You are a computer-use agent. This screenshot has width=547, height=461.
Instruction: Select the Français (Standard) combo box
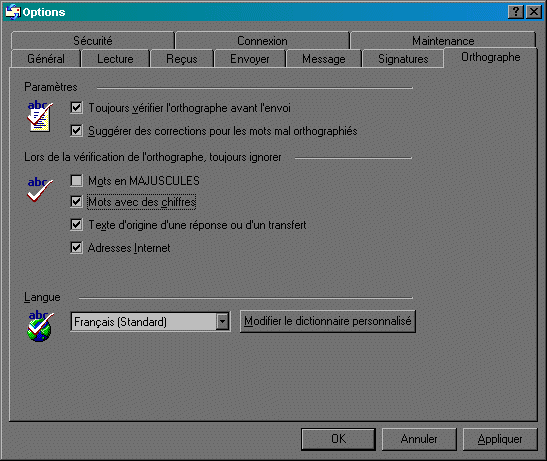150,321
